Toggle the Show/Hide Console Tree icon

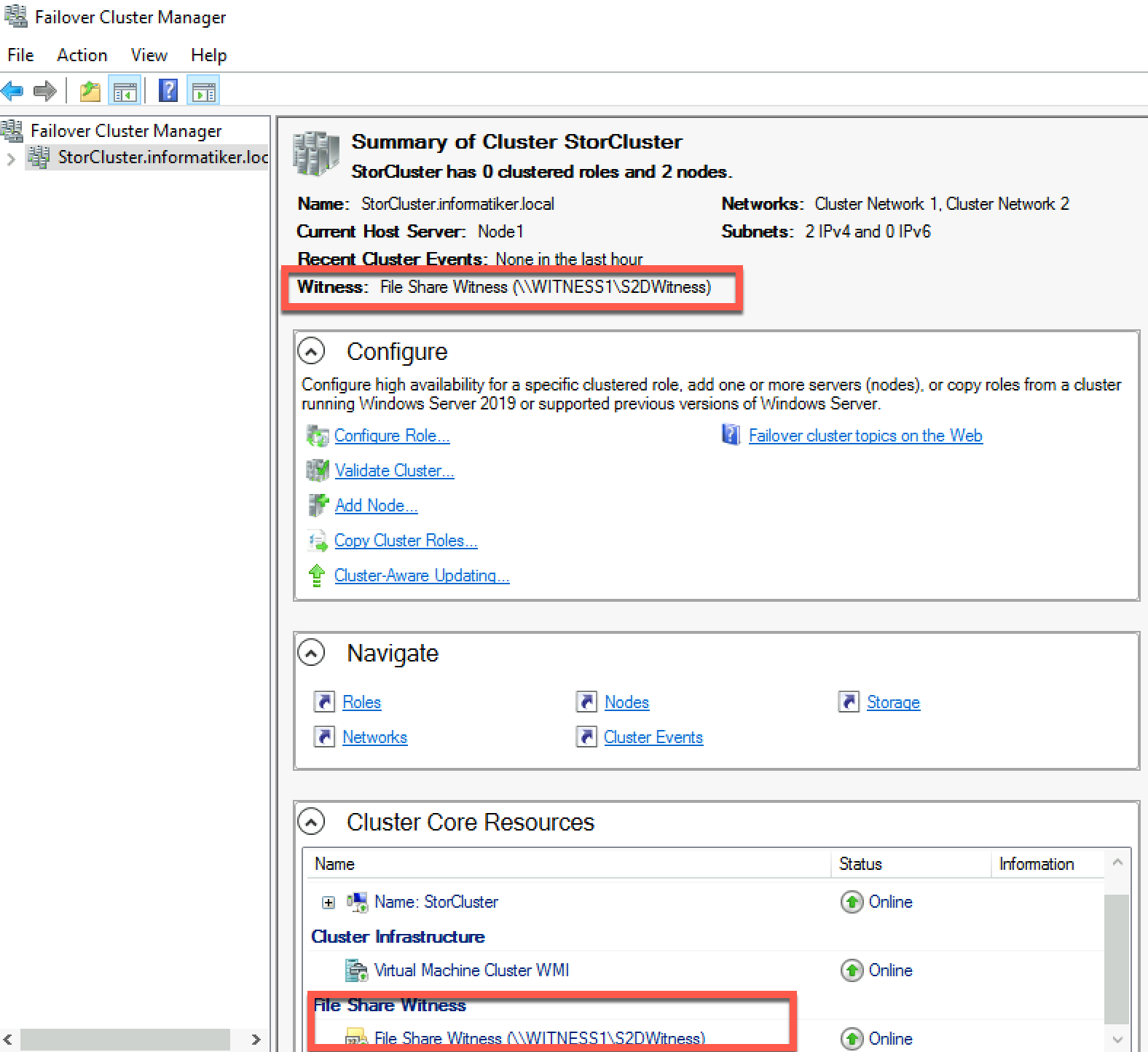point(125,91)
